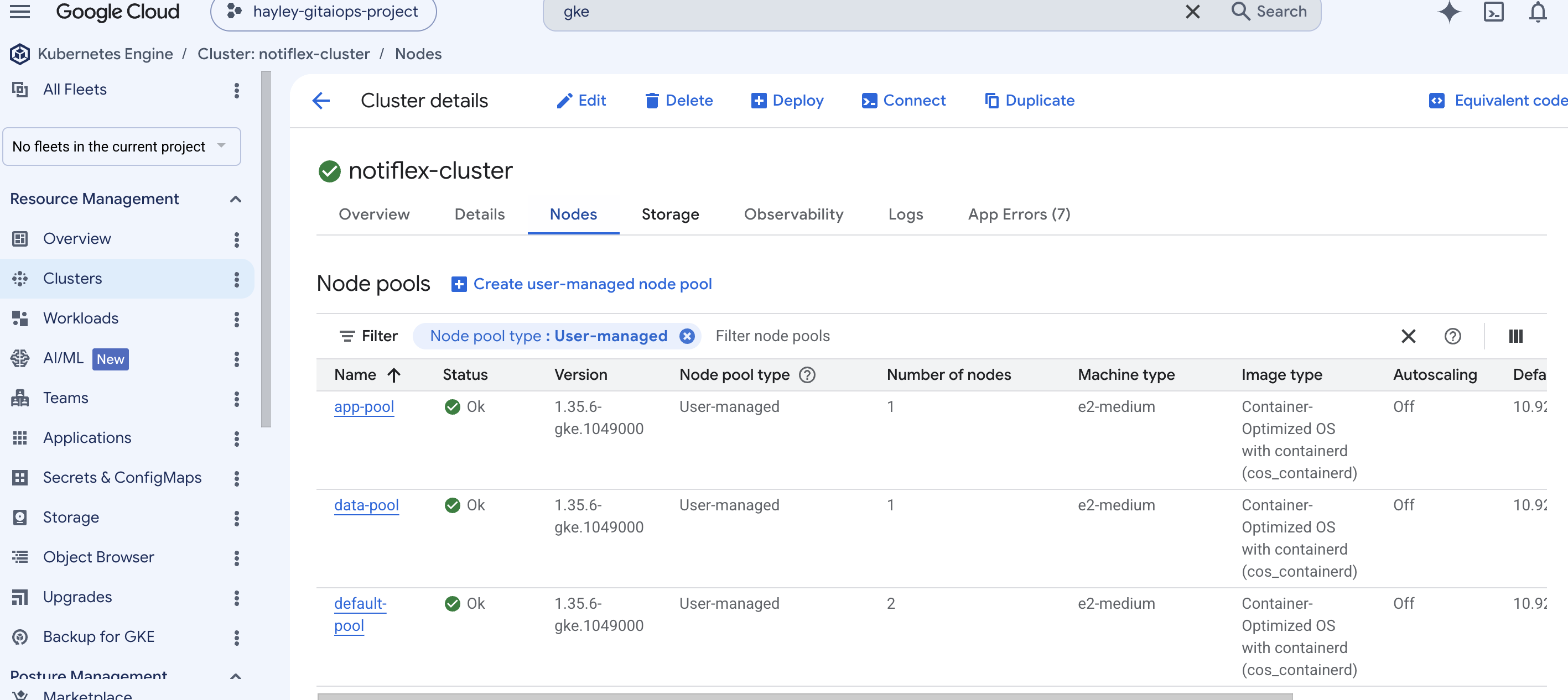
Task: Activate Cloud Shell terminal icon
Action: point(1494,12)
